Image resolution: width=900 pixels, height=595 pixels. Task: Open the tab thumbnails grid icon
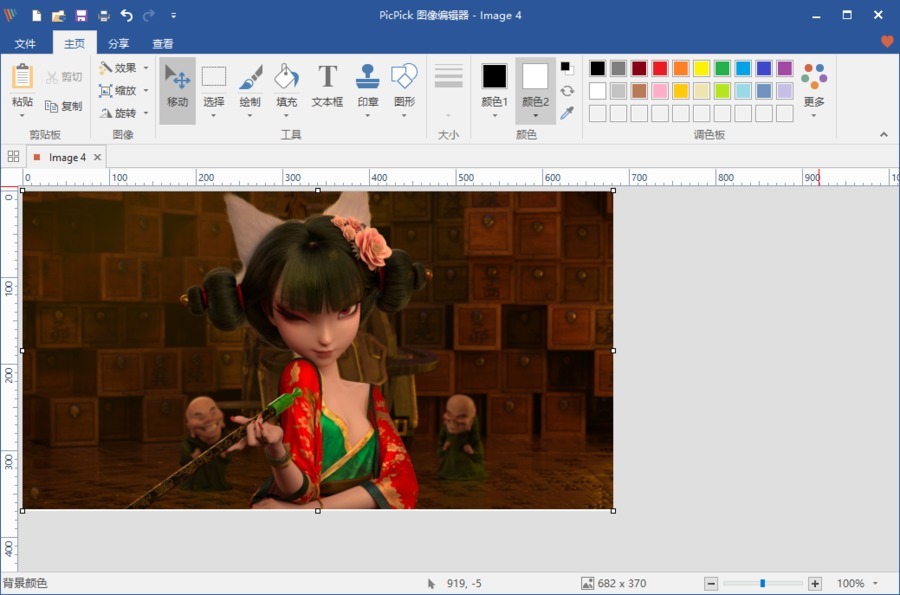pos(13,156)
